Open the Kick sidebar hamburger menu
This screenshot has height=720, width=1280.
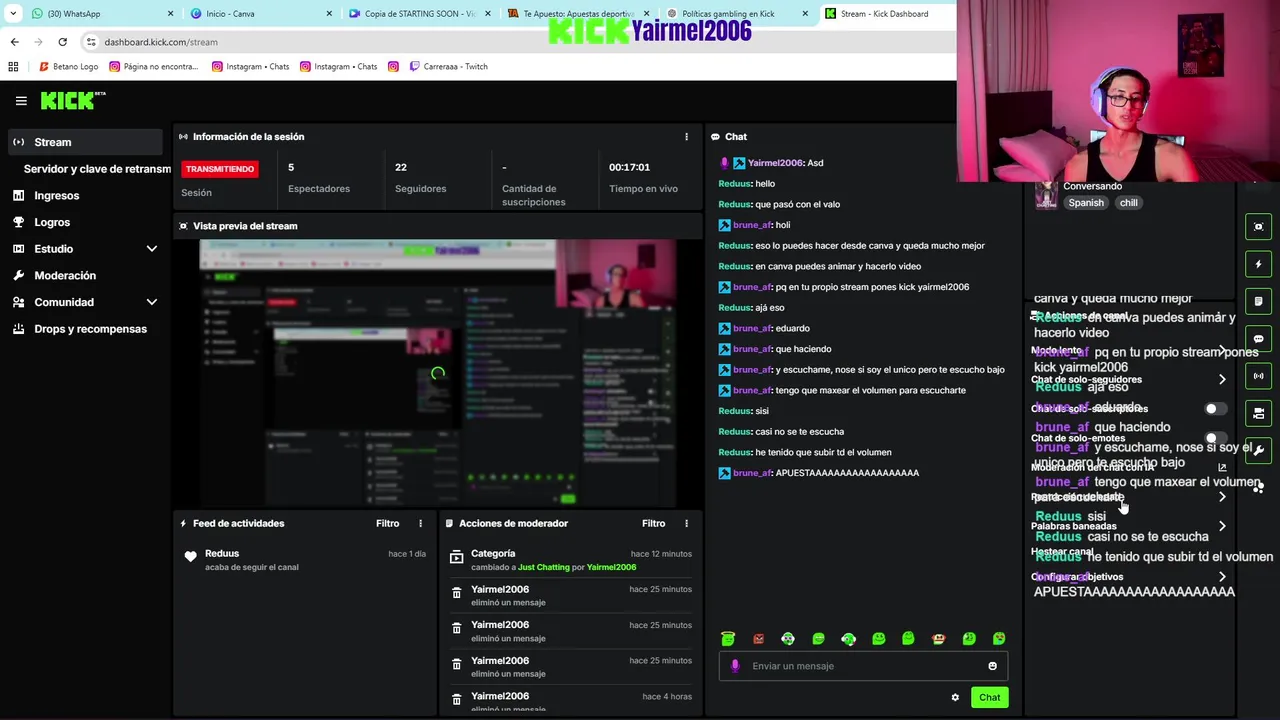pos(21,101)
